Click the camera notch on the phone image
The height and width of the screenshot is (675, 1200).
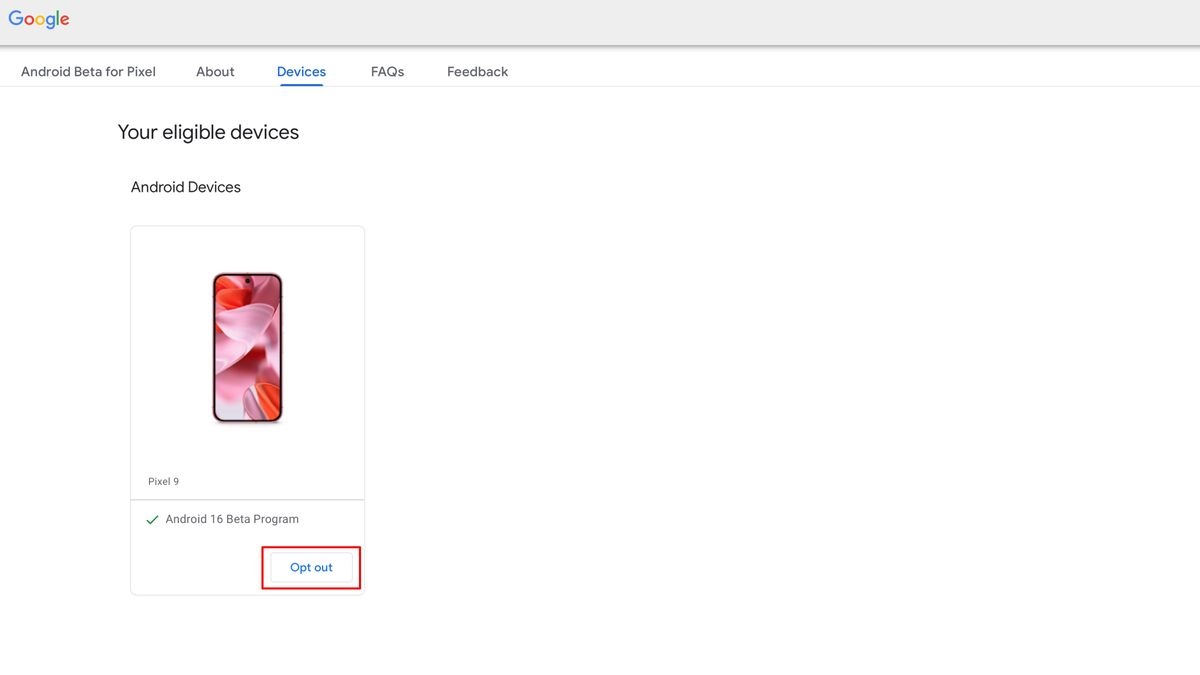(x=247, y=280)
